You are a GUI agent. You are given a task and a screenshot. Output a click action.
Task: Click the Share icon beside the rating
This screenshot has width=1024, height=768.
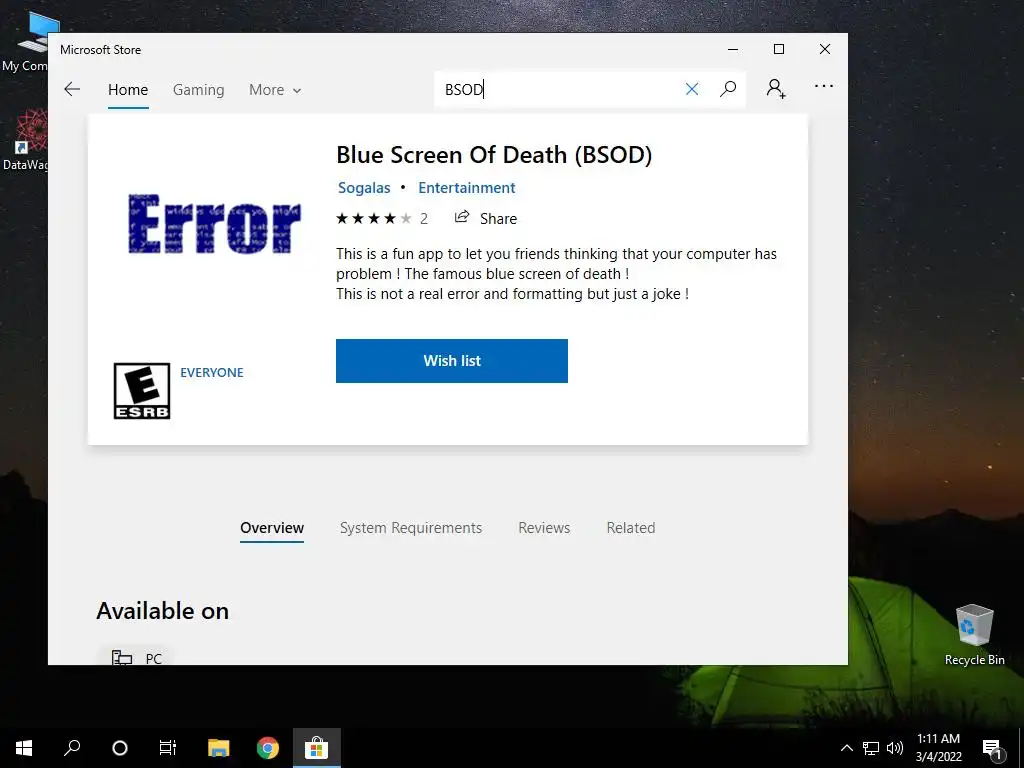pos(462,217)
